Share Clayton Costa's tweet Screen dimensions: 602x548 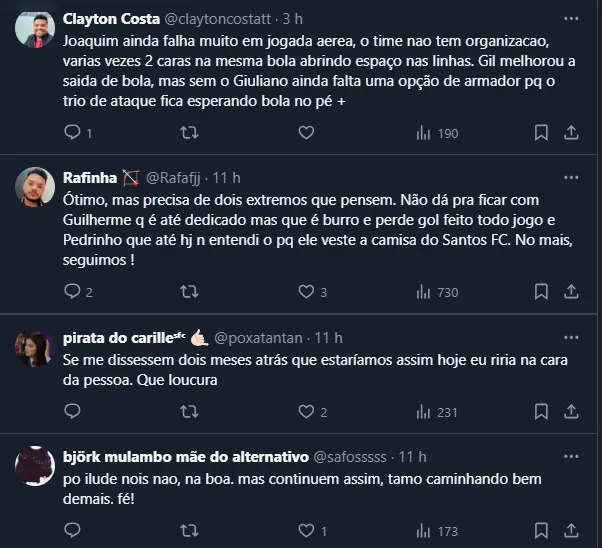[x=572, y=133]
